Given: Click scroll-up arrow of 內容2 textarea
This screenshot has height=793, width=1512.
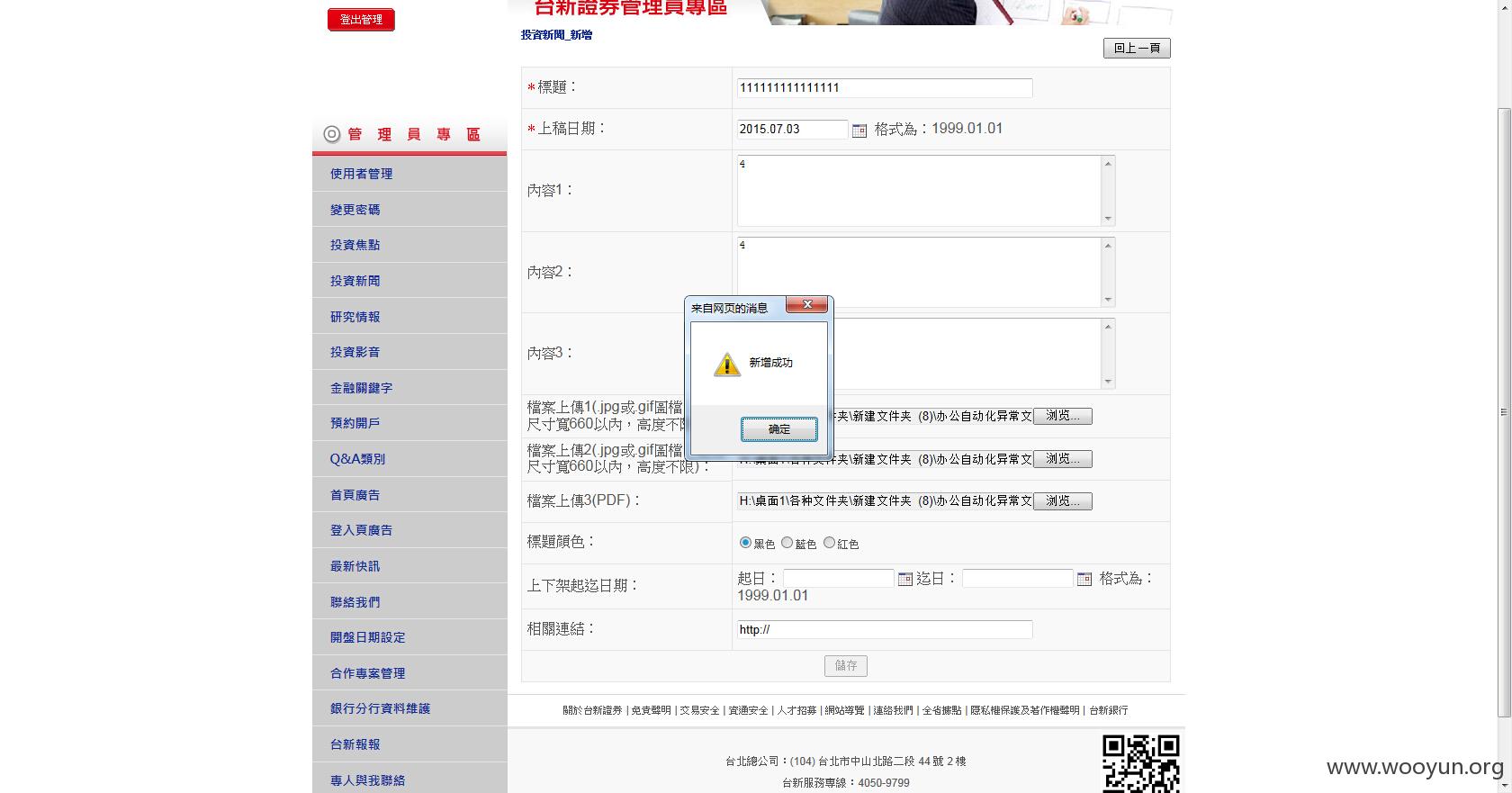Looking at the screenshot, I should (1108, 245).
